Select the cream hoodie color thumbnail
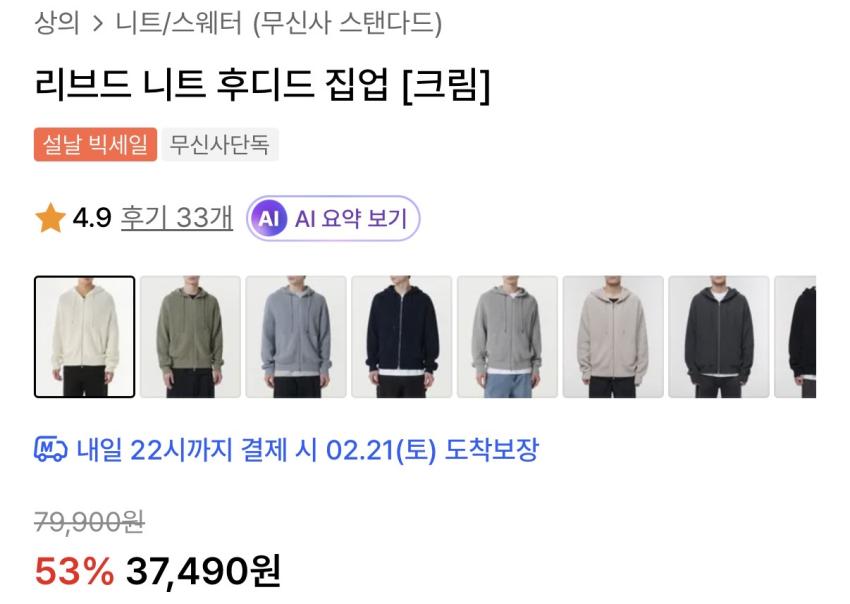Screen dimensions: 850x604 pyautogui.click(x=85, y=337)
